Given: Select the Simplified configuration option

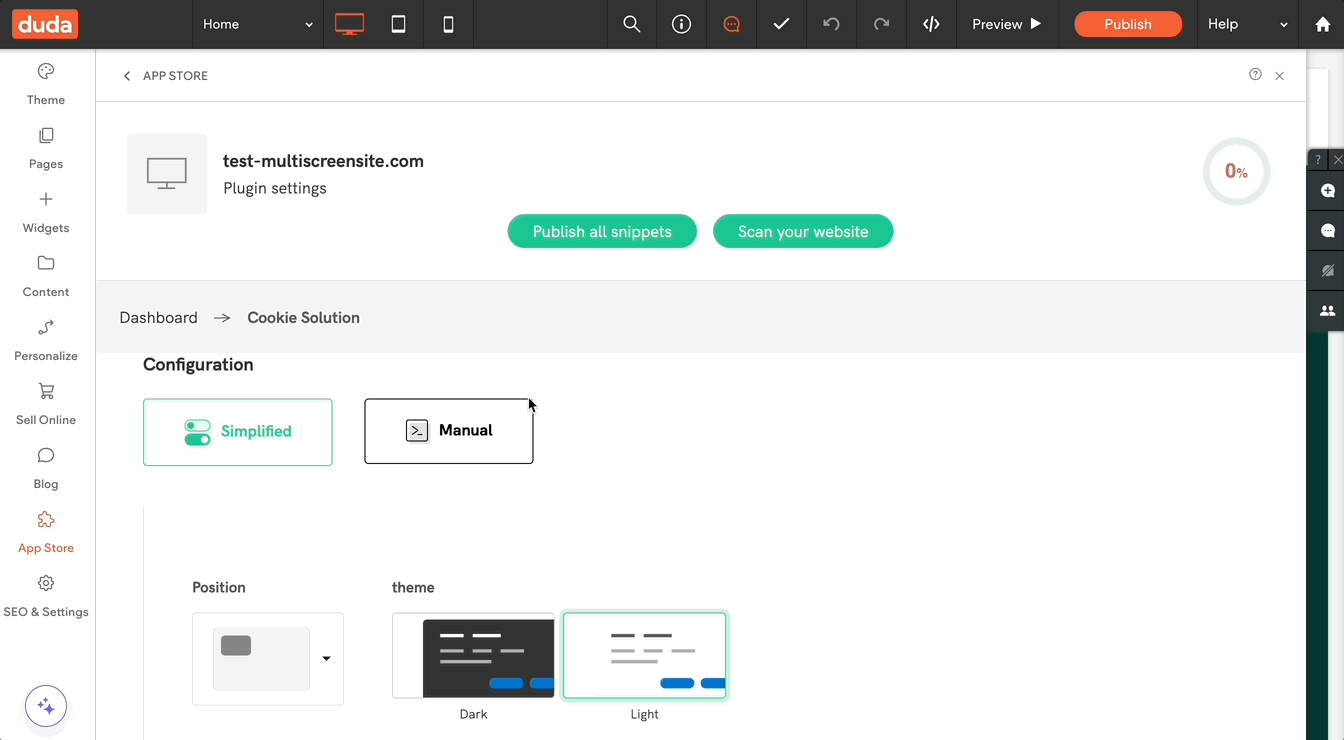Looking at the screenshot, I should [237, 431].
